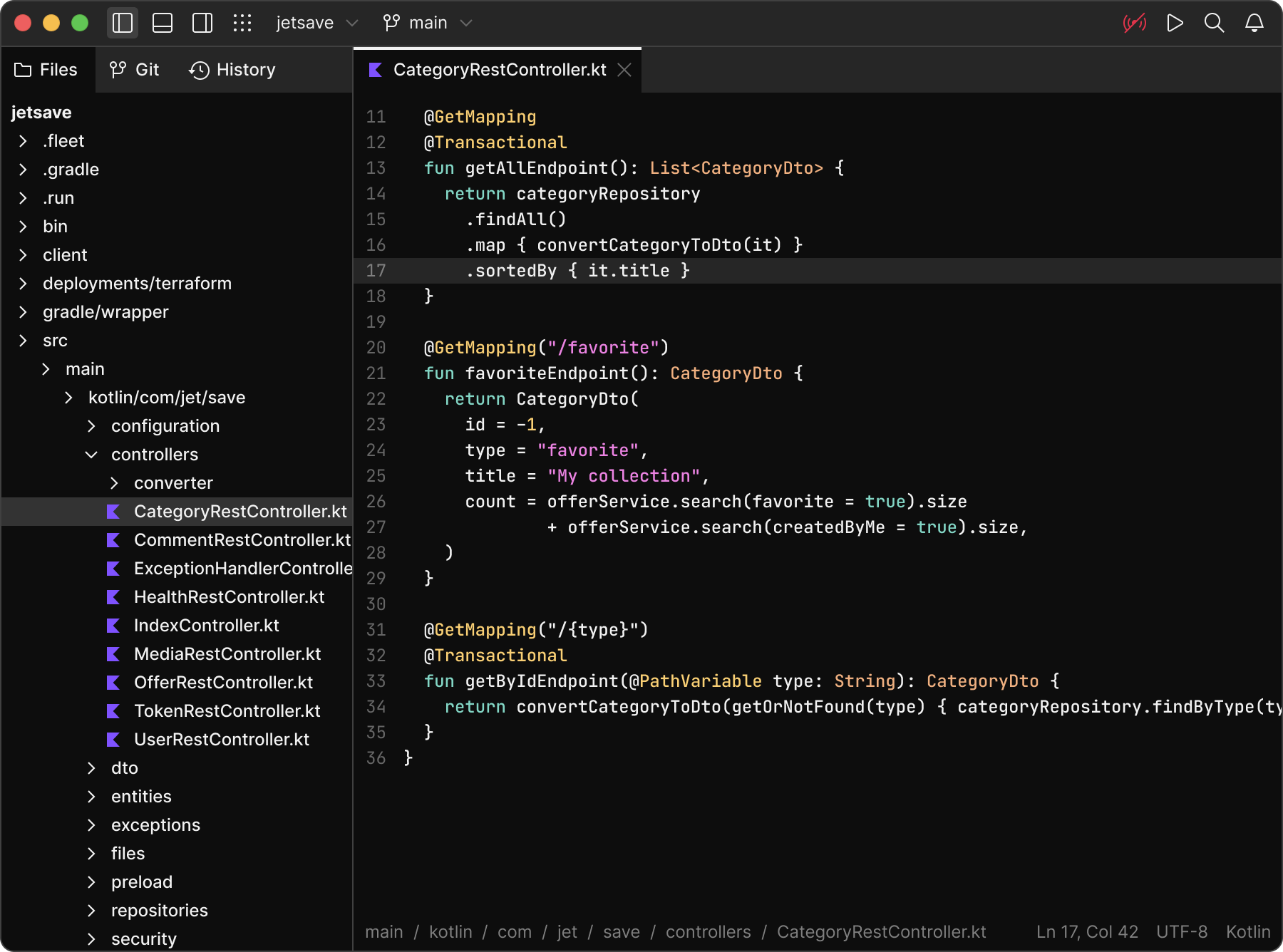Toggle the left panel visibility icon
This screenshot has height=952, width=1283.
click(122, 22)
